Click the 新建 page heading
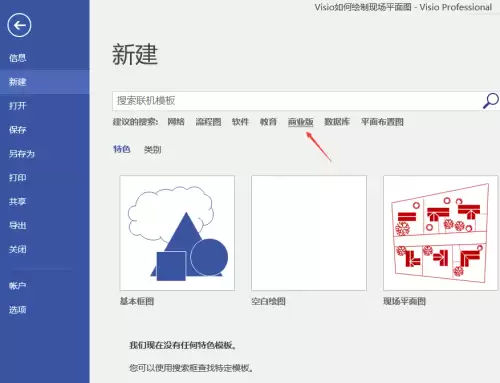The height and width of the screenshot is (383, 500). [135, 54]
